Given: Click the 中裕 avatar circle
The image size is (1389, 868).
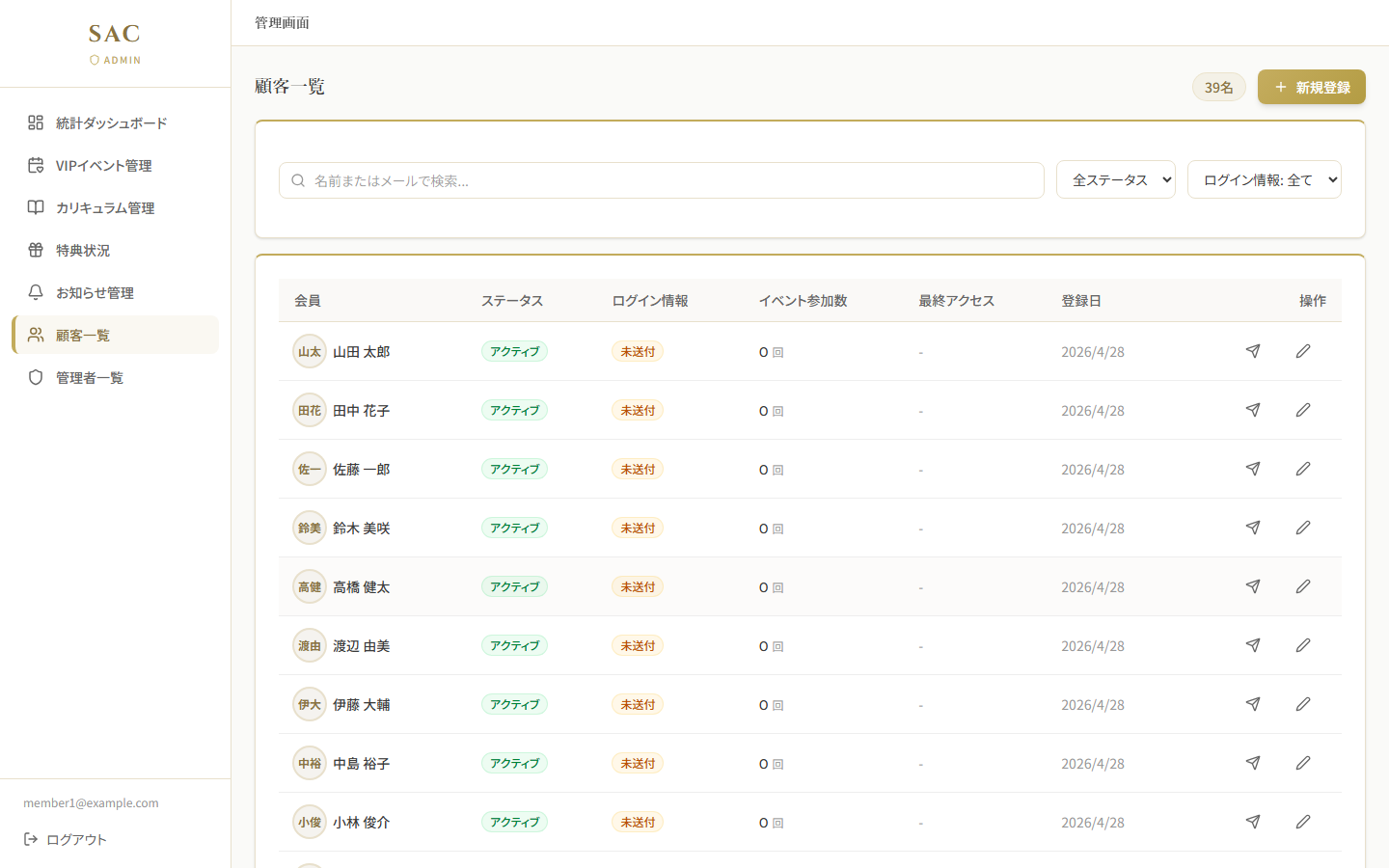Looking at the screenshot, I should [310, 763].
